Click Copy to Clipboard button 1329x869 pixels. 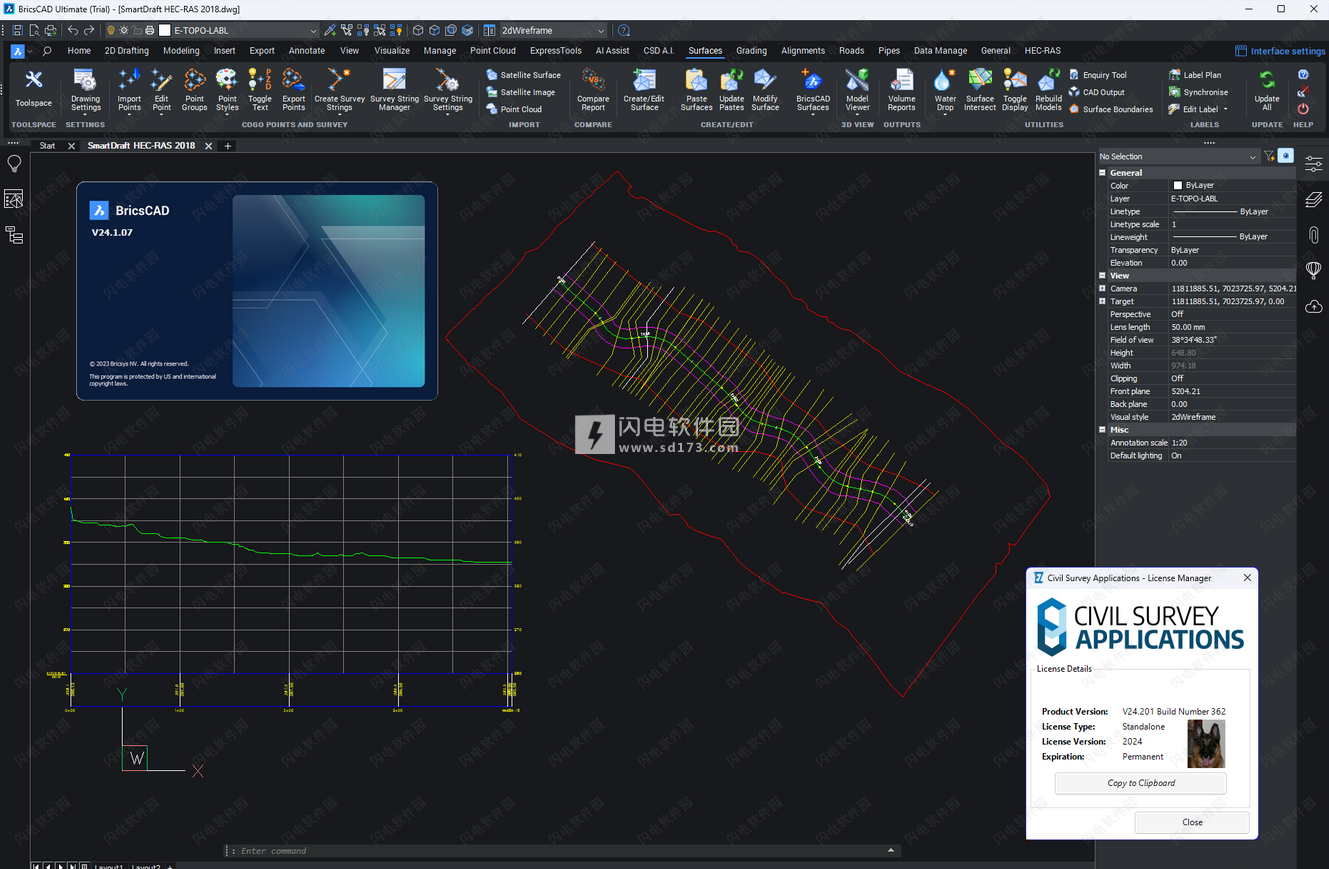point(1141,783)
